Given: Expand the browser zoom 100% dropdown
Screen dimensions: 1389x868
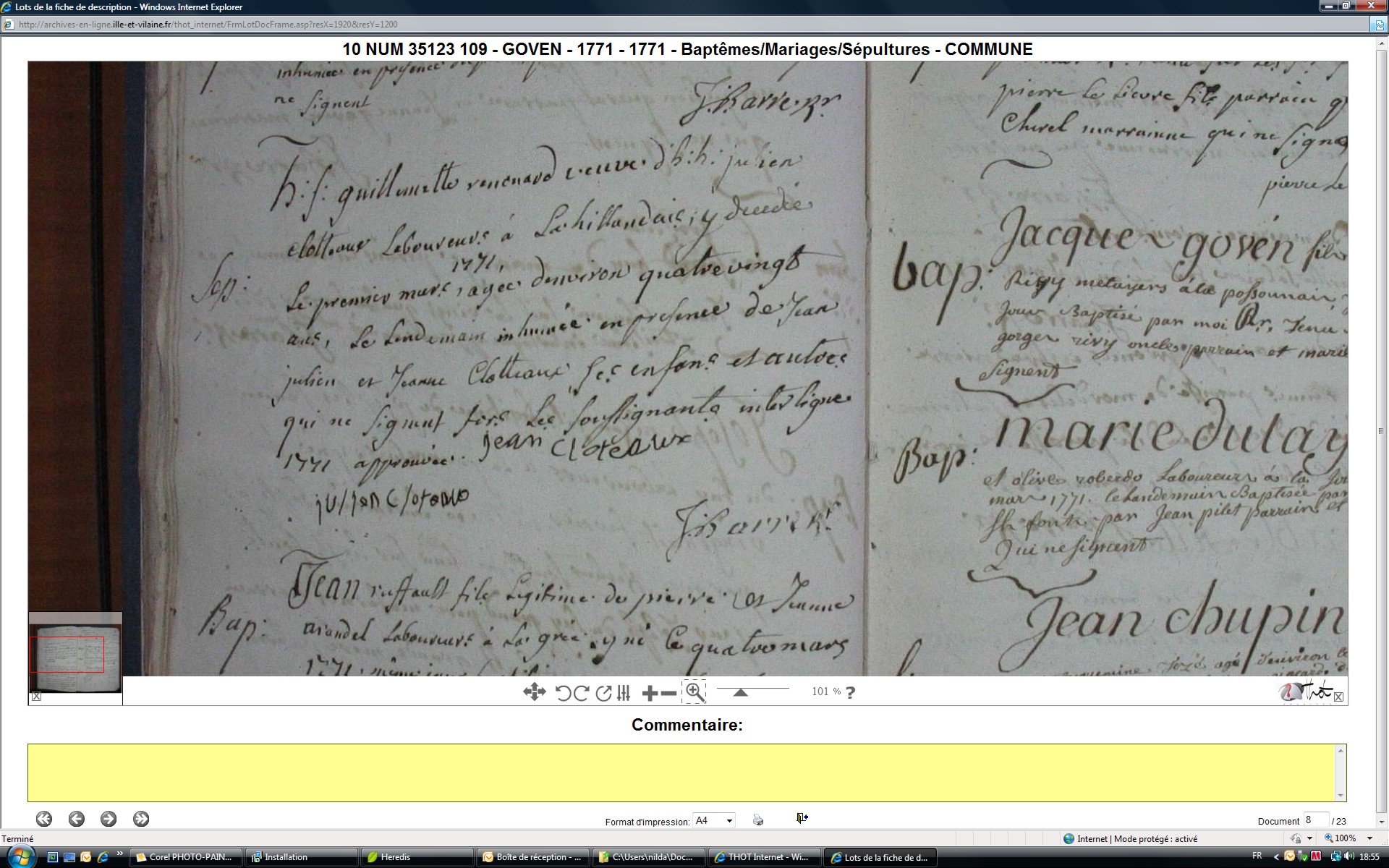Looking at the screenshot, I should 1369,838.
